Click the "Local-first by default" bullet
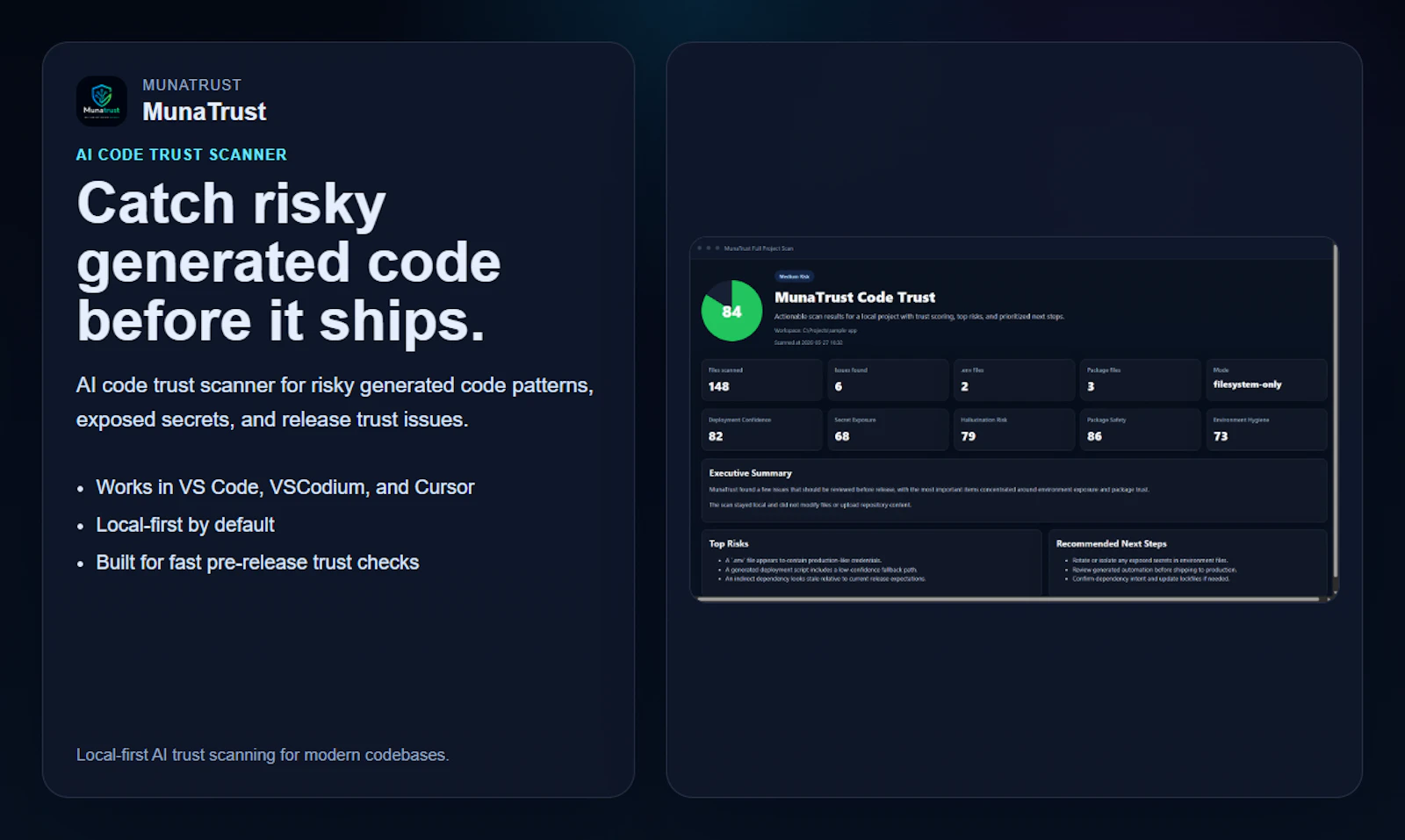 click(185, 525)
